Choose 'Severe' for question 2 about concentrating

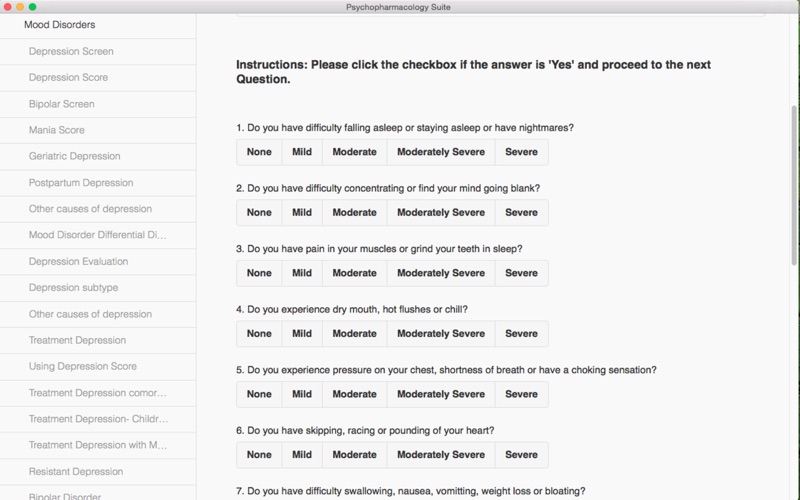[521, 213]
